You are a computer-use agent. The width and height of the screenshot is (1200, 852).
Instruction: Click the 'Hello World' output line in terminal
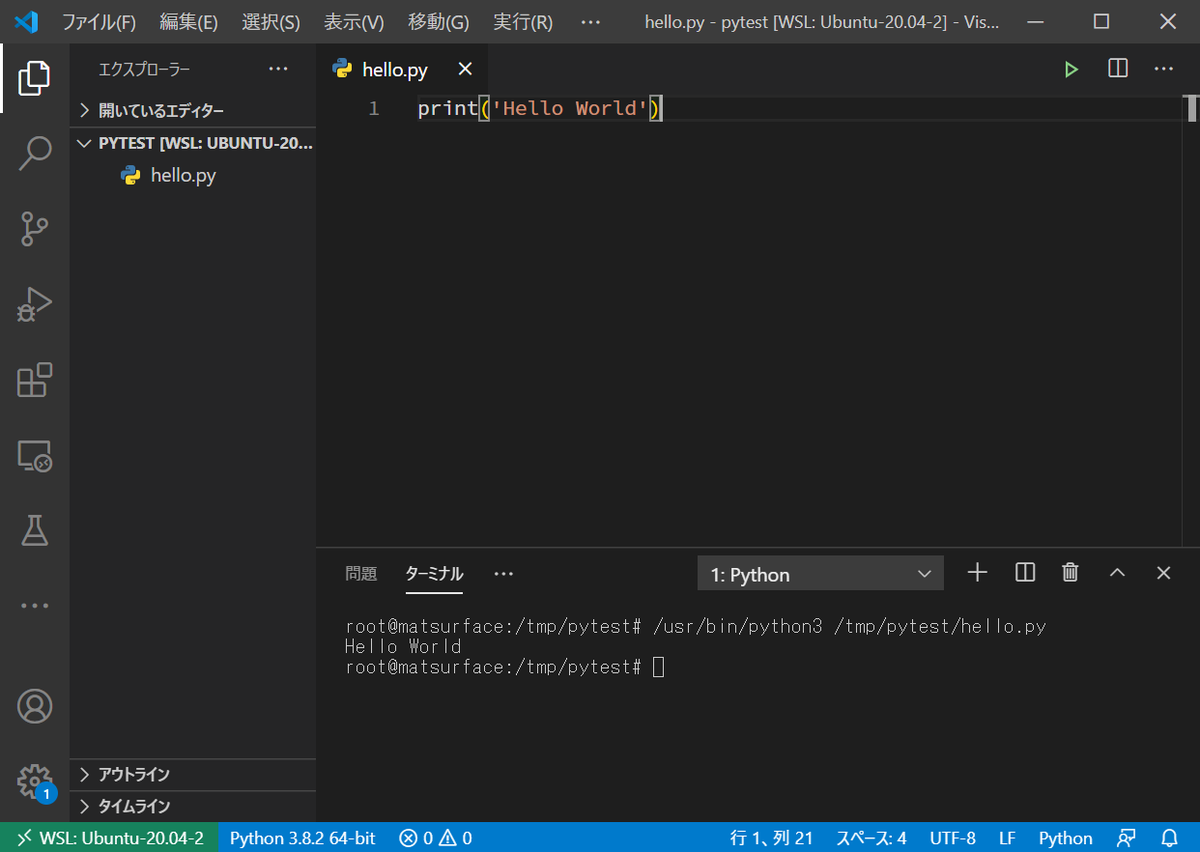point(403,646)
